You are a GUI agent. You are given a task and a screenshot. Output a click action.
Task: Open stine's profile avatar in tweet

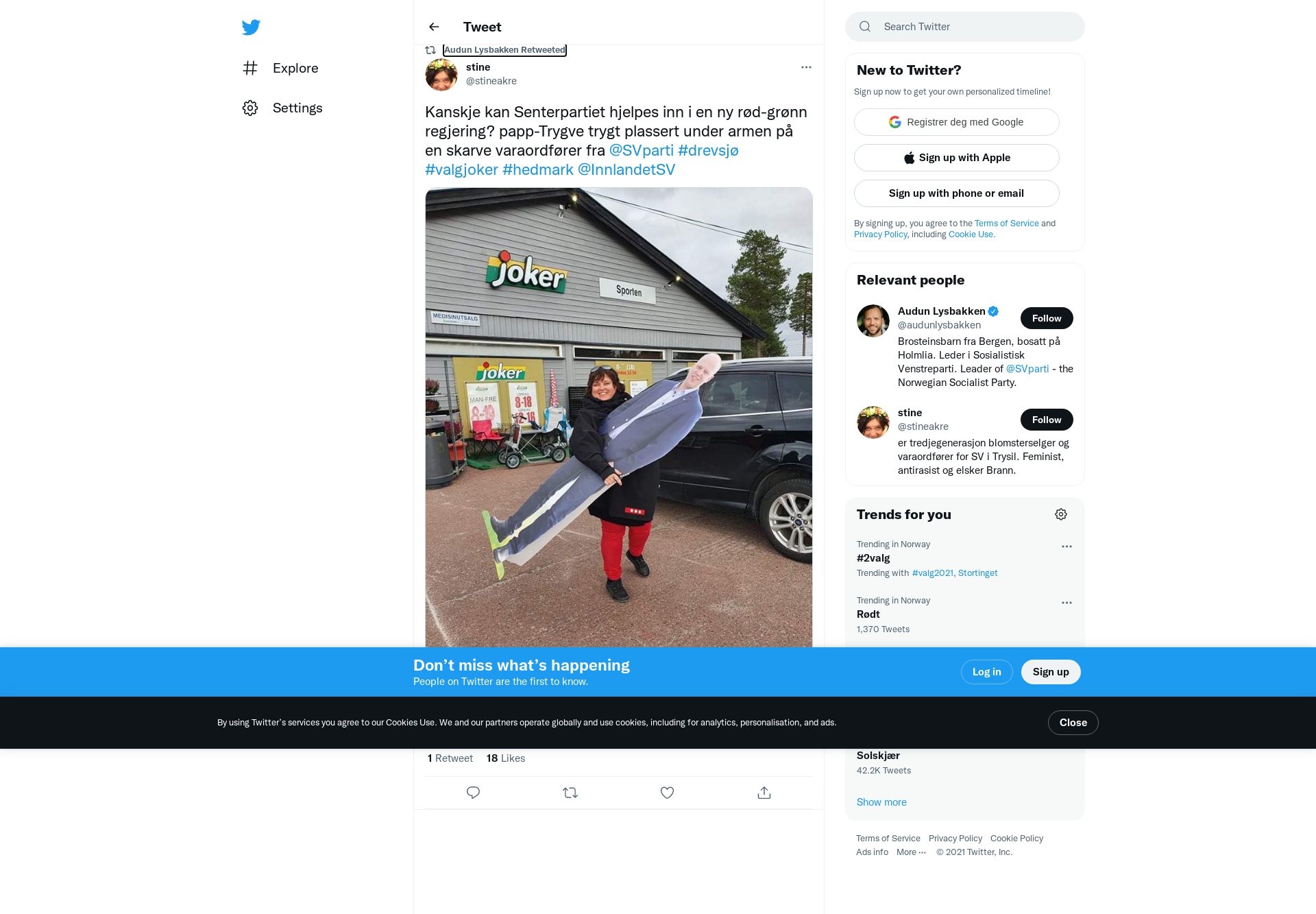coord(441,75)
